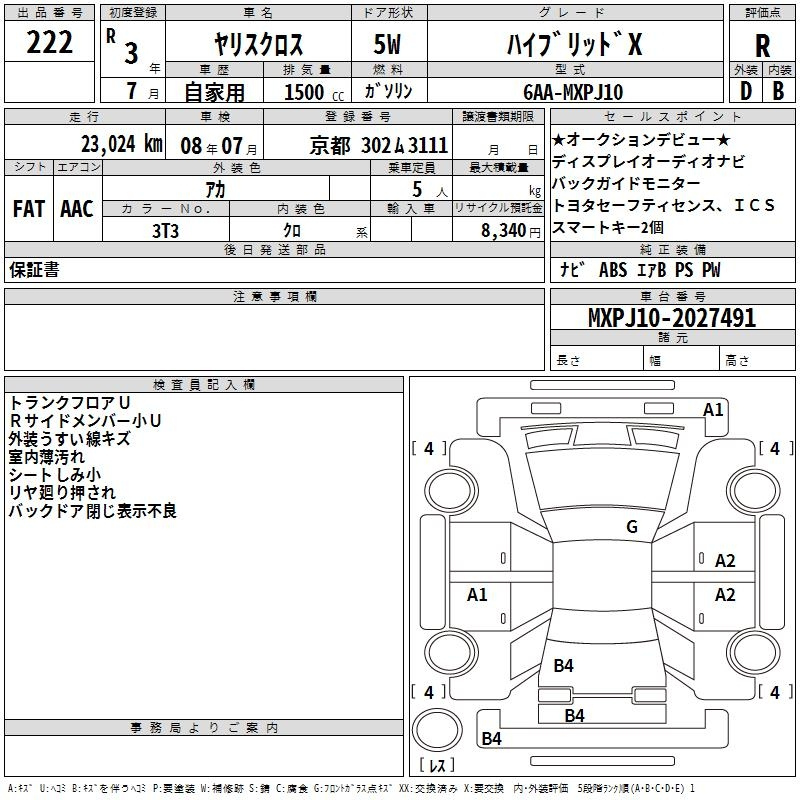Image resolution: width=800 pixels, height=800 pixels.
Task: Select the 後日発送部品 header
Action: (x=274, y=249)
